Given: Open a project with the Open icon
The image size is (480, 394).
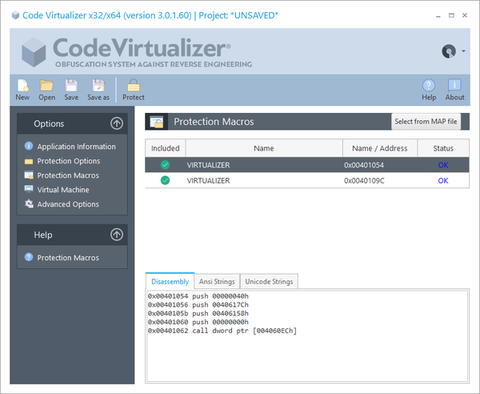Looking at the screenshot, I should (47, 86).
